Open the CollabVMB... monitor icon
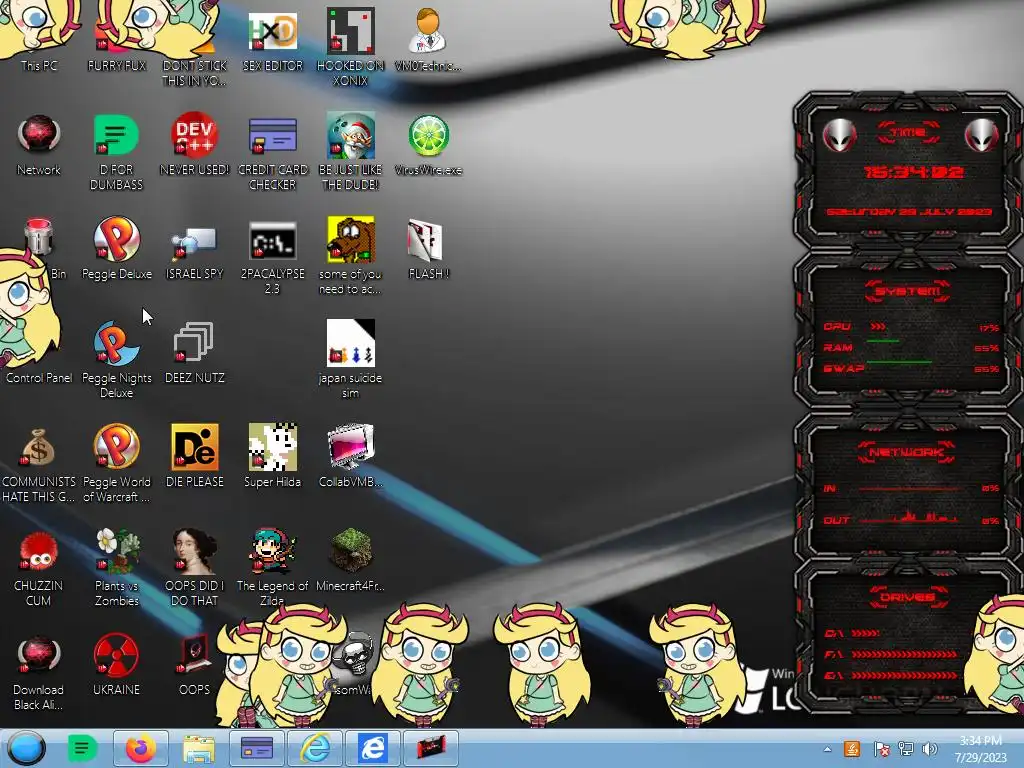 tap(351, 456)
